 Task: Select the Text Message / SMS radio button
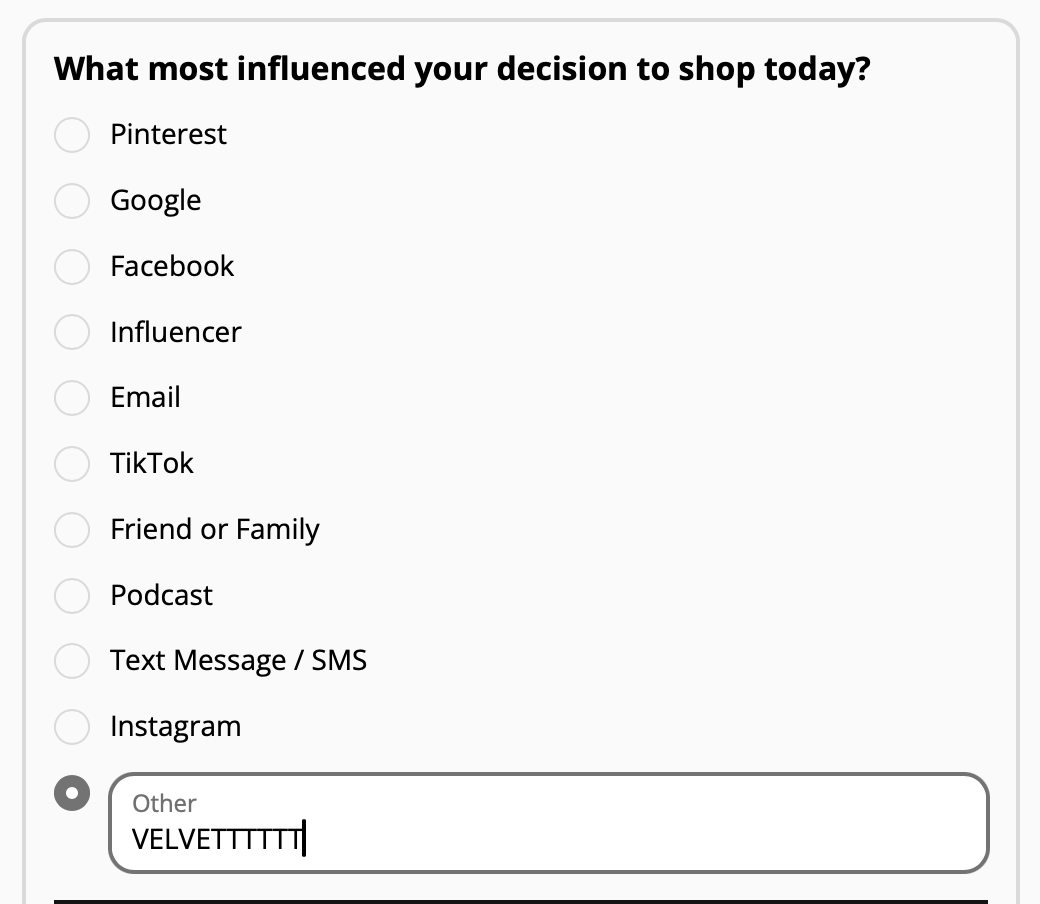pos(72,661)
